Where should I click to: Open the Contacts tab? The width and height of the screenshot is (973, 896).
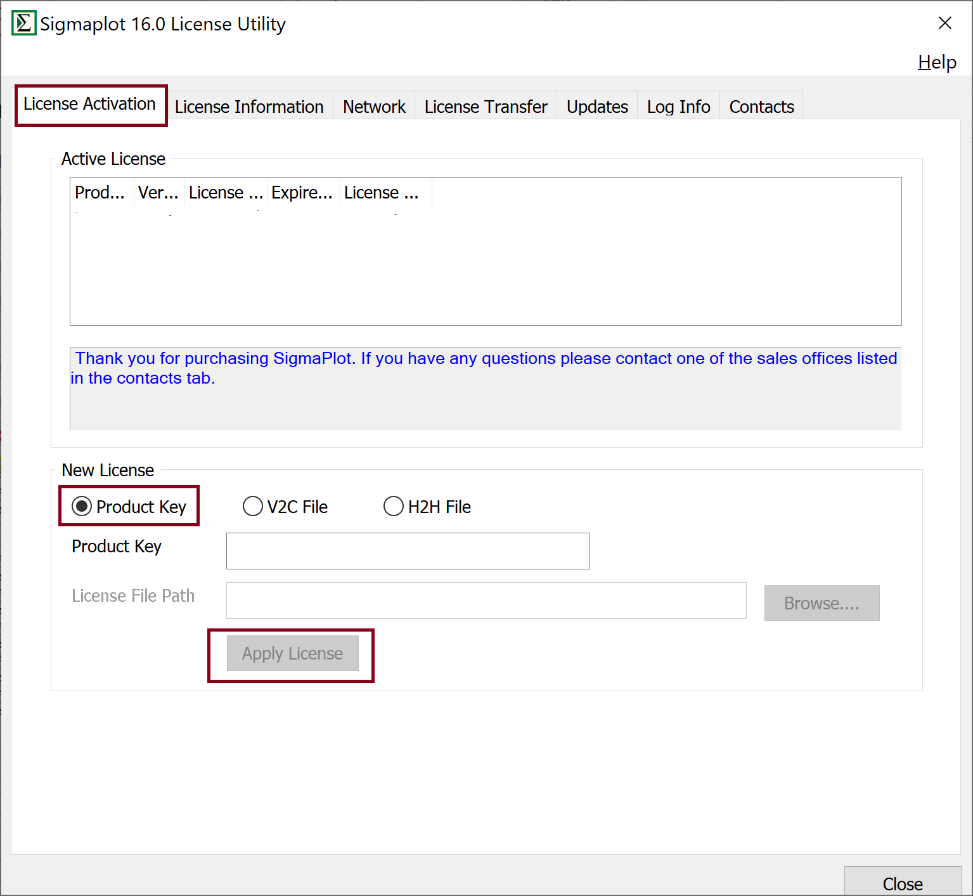(x=761, y=107)
